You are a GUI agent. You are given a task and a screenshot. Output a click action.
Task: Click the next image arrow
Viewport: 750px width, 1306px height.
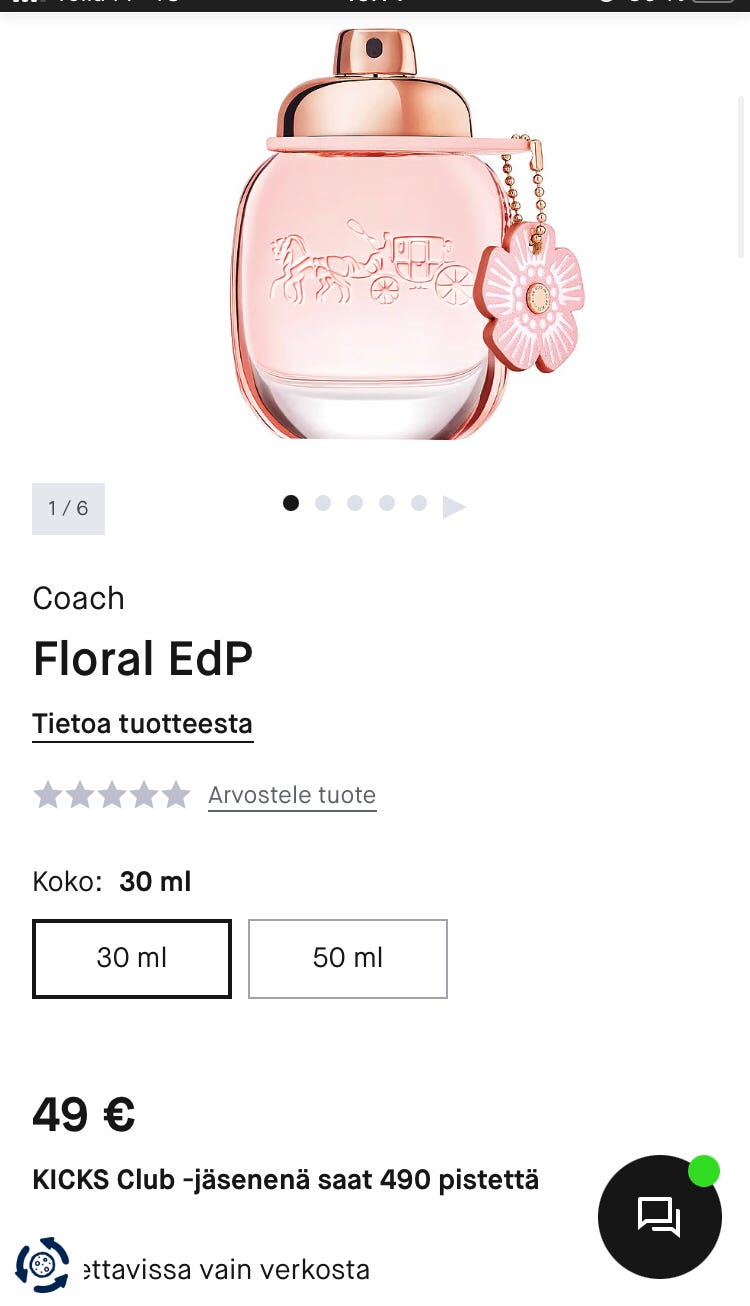coord(454,507)
